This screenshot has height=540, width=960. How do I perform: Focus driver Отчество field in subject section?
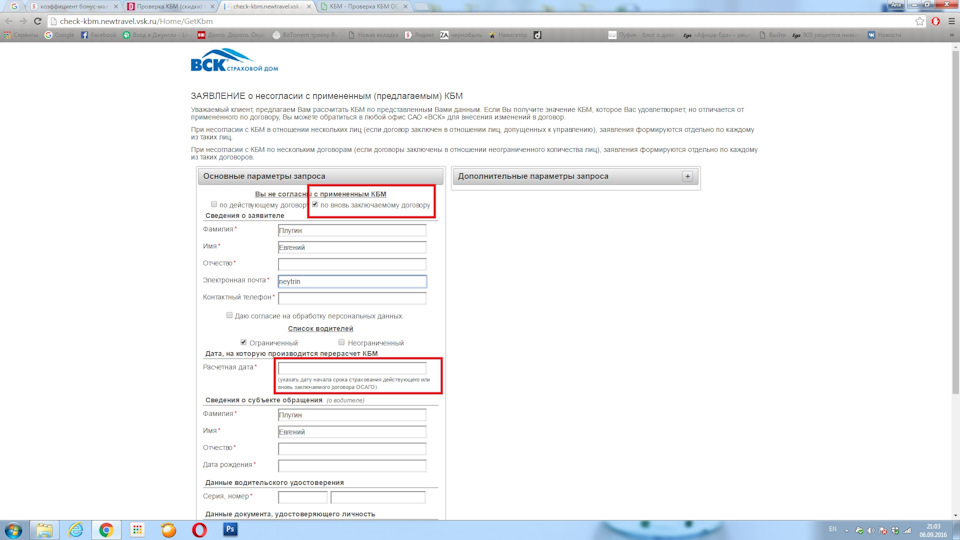coord(352,449)
